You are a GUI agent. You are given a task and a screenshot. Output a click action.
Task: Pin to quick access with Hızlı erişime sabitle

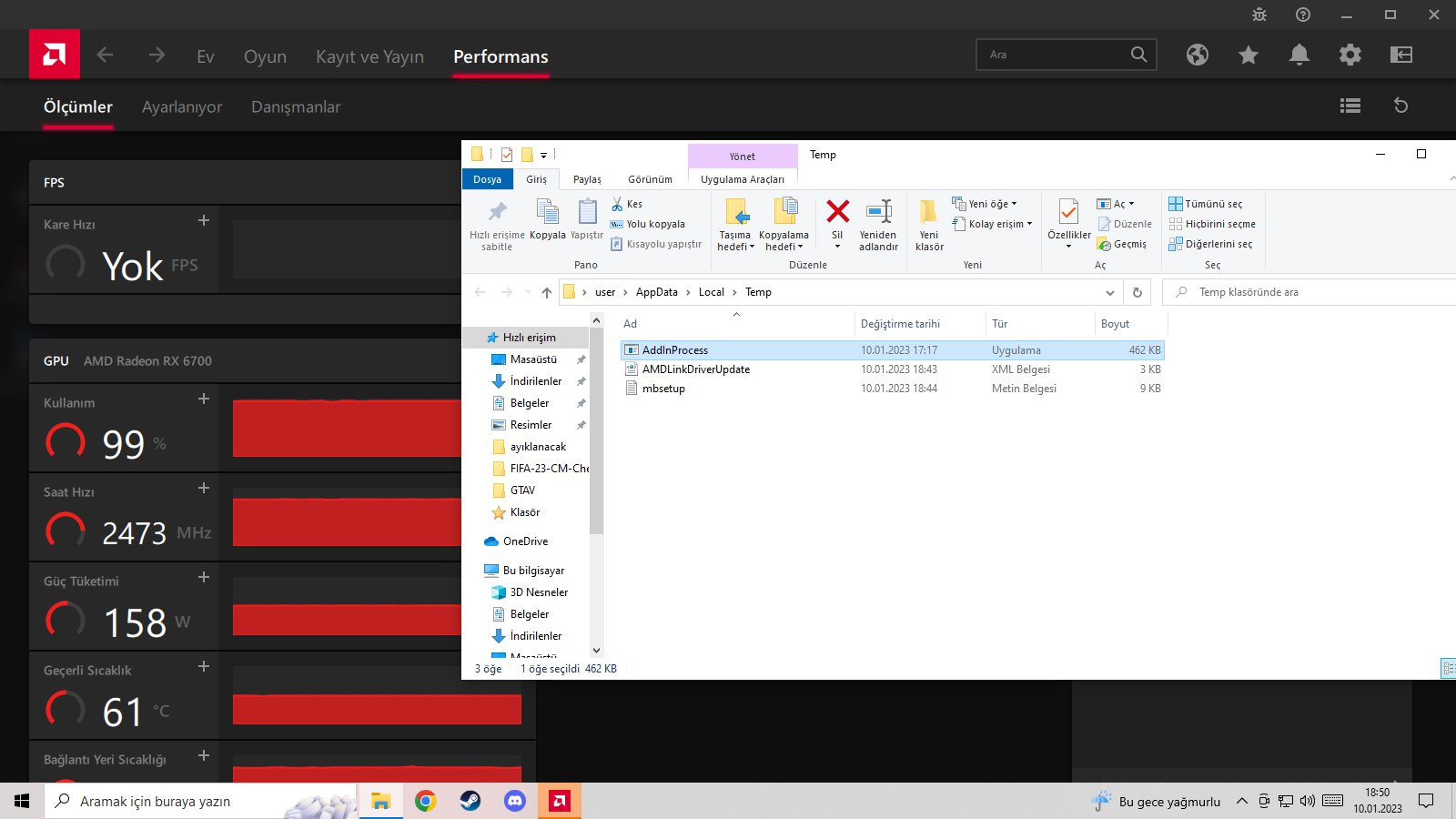pyautogui.click(x=497, y=224)
